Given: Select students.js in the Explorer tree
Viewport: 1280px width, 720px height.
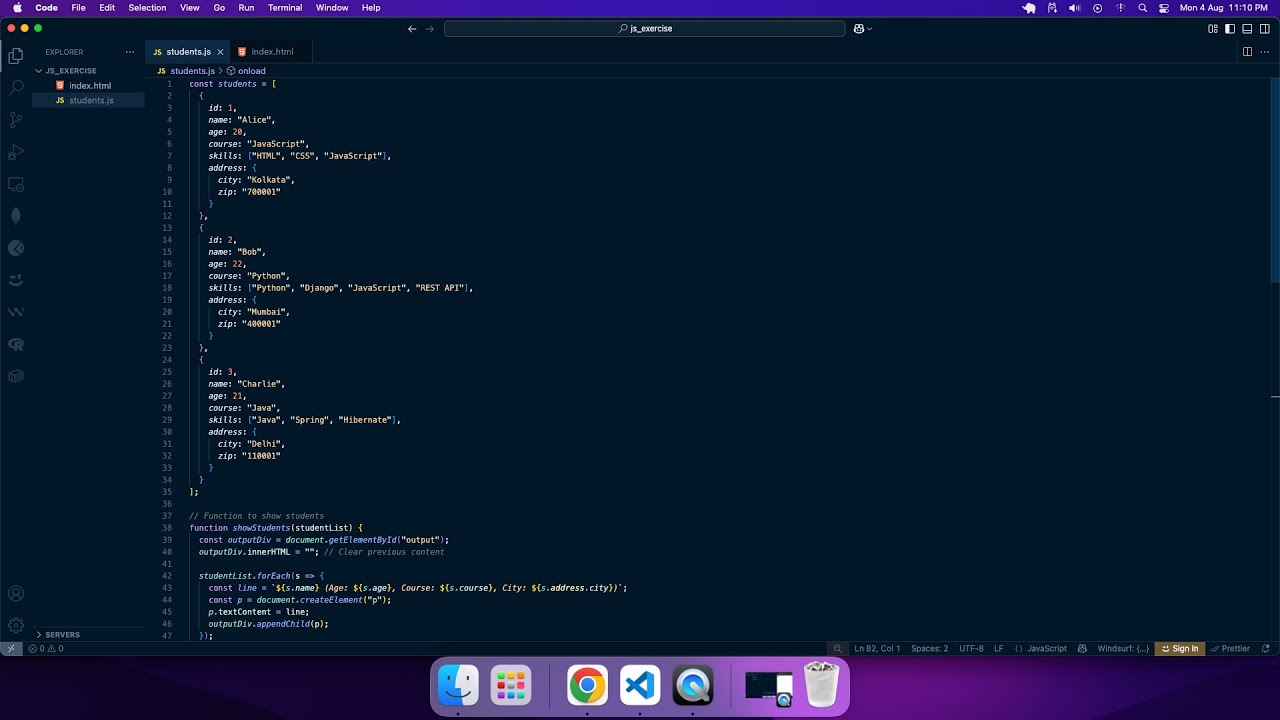Looking at the screenshot, I should (90, 101).
